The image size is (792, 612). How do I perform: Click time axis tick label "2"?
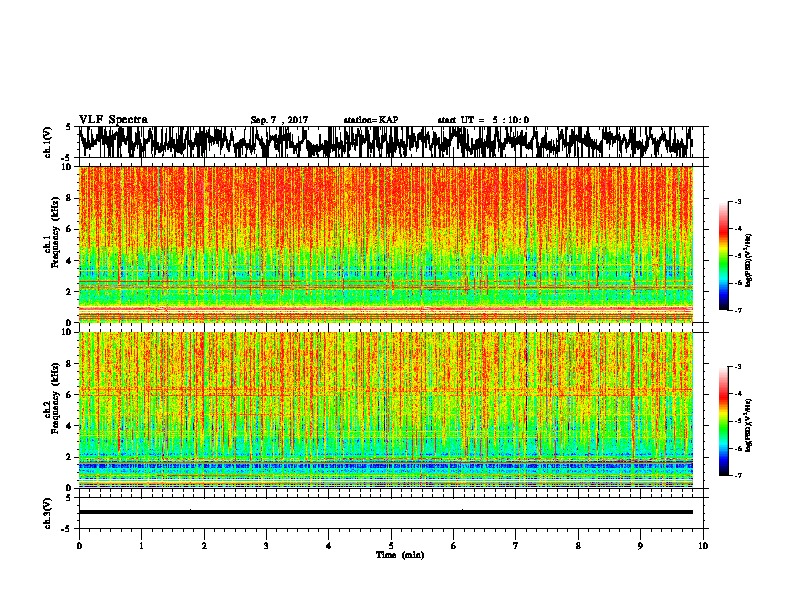point(204,546)
